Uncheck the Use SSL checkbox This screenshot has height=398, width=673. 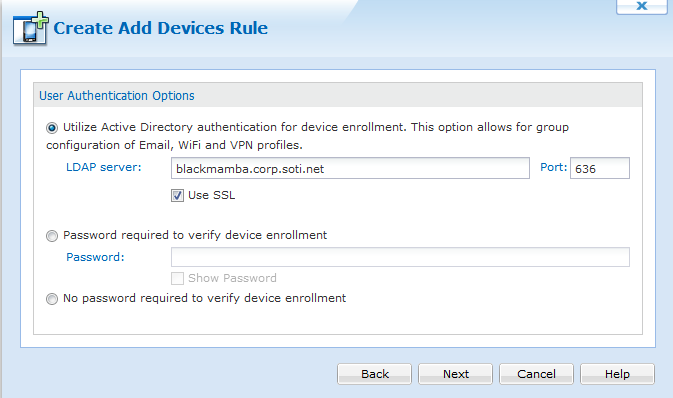pyautogui.click(x=177, y=196)
